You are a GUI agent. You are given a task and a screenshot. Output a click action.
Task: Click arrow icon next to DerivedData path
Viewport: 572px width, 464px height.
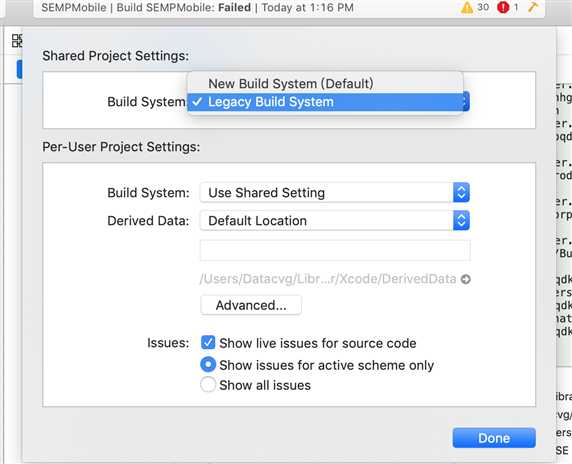[x=466, y=279]
